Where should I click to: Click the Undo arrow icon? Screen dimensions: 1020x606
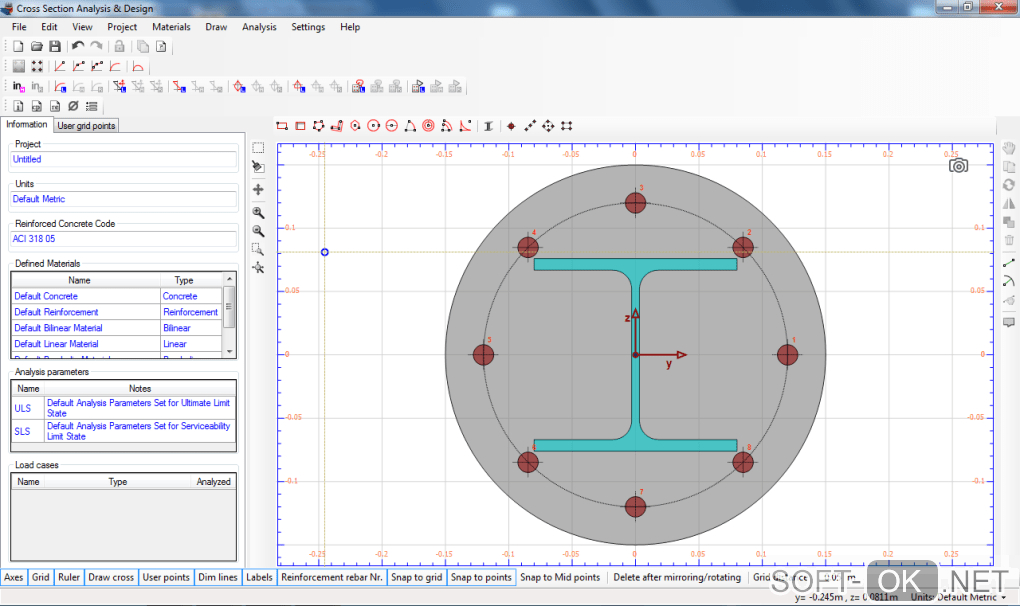click(x=78, y=46)
